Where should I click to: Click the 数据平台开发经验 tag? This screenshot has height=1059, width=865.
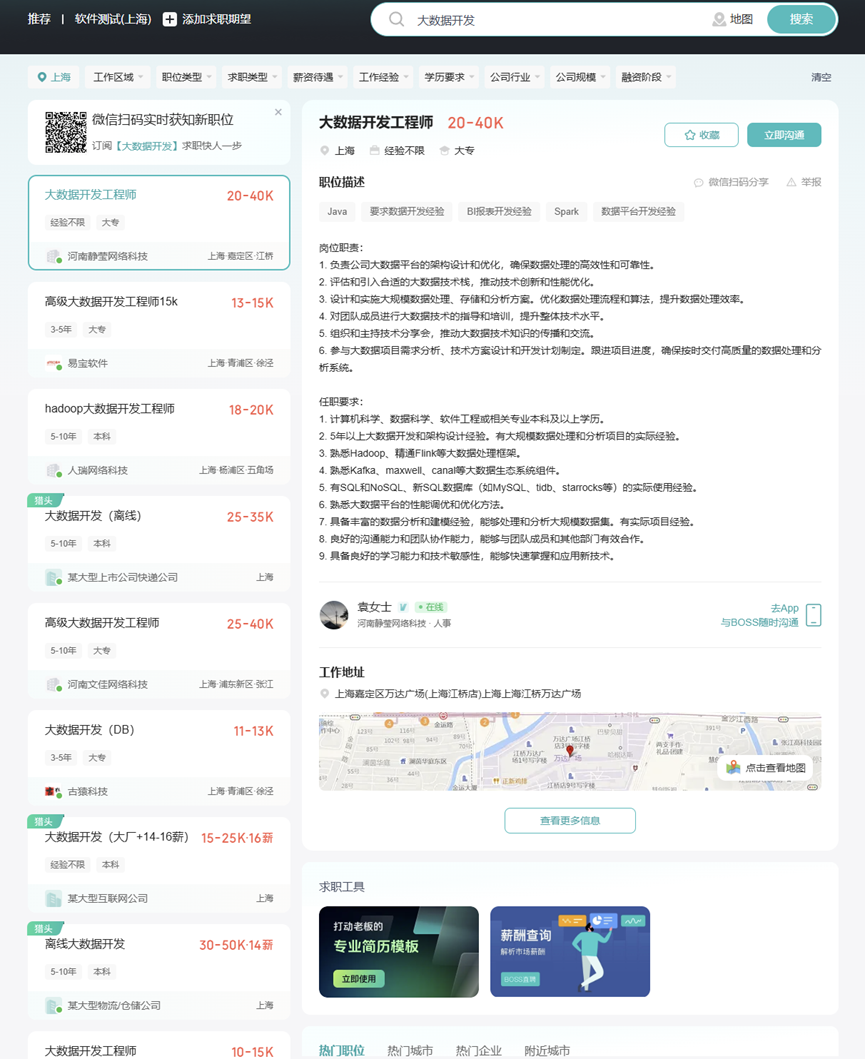(x=638, y=211)
